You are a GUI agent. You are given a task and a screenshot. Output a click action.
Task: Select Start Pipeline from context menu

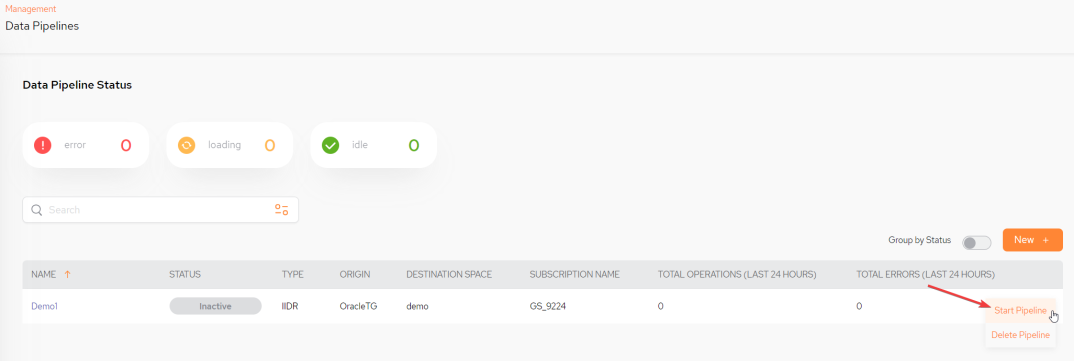coord(1020,310)
